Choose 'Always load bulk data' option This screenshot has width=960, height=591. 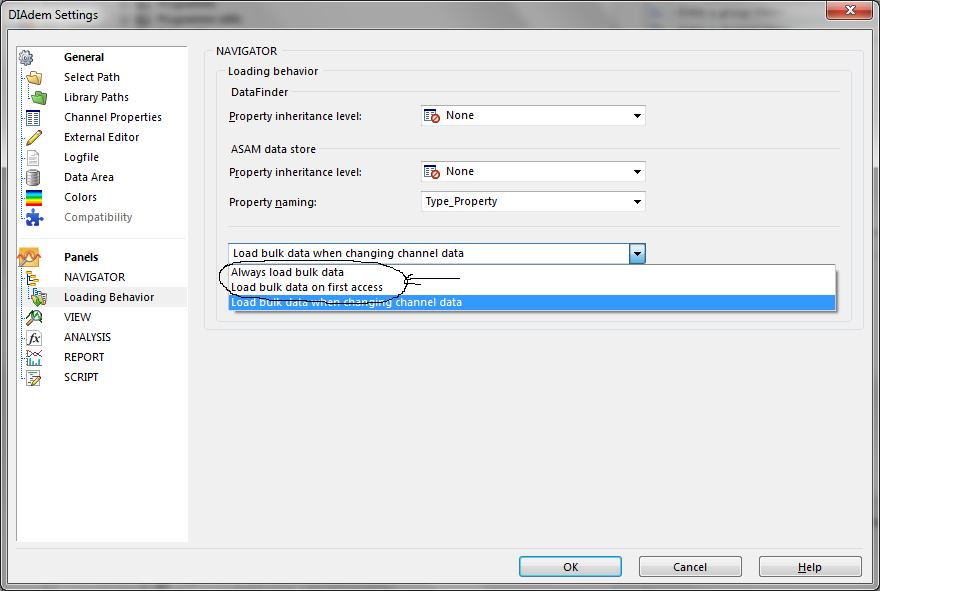(532, 273)
